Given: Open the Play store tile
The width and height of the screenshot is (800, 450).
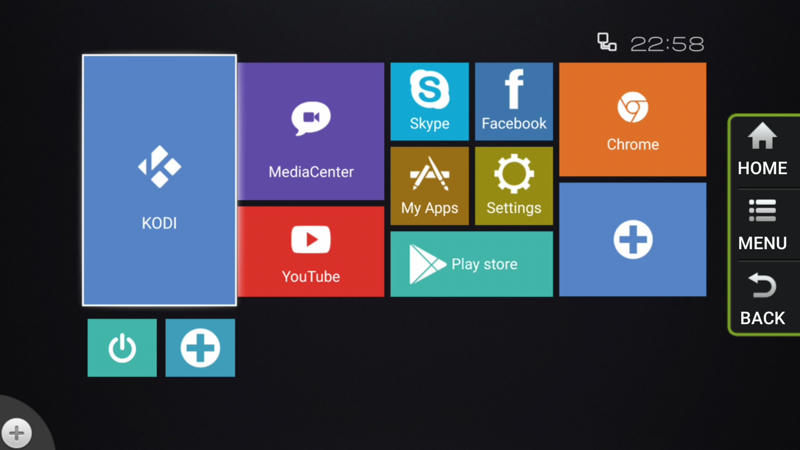Looking at the screenshot, I should 471,264.
